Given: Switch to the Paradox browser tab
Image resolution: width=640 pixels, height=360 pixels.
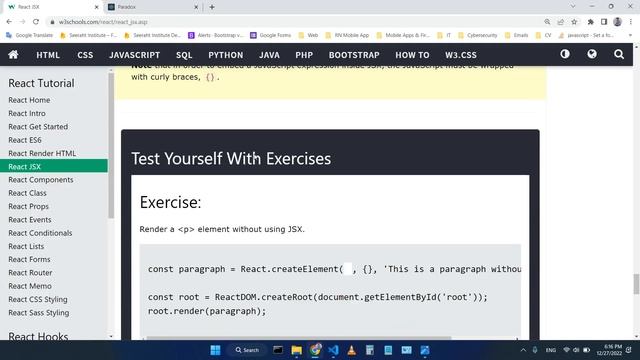Looking at the screenshot, I should 153,7.
